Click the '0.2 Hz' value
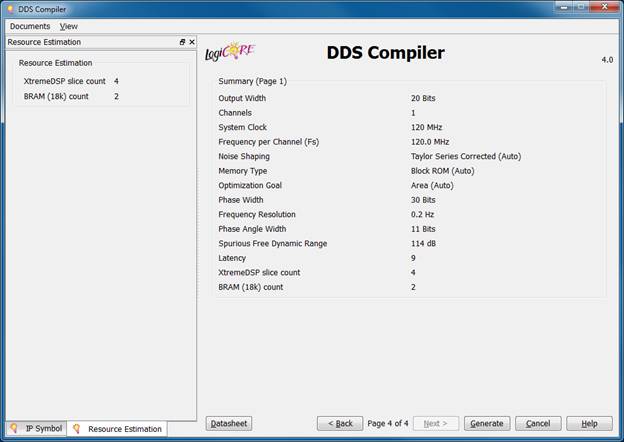Screen dimensions: 624x442 [x=422, y=214]
